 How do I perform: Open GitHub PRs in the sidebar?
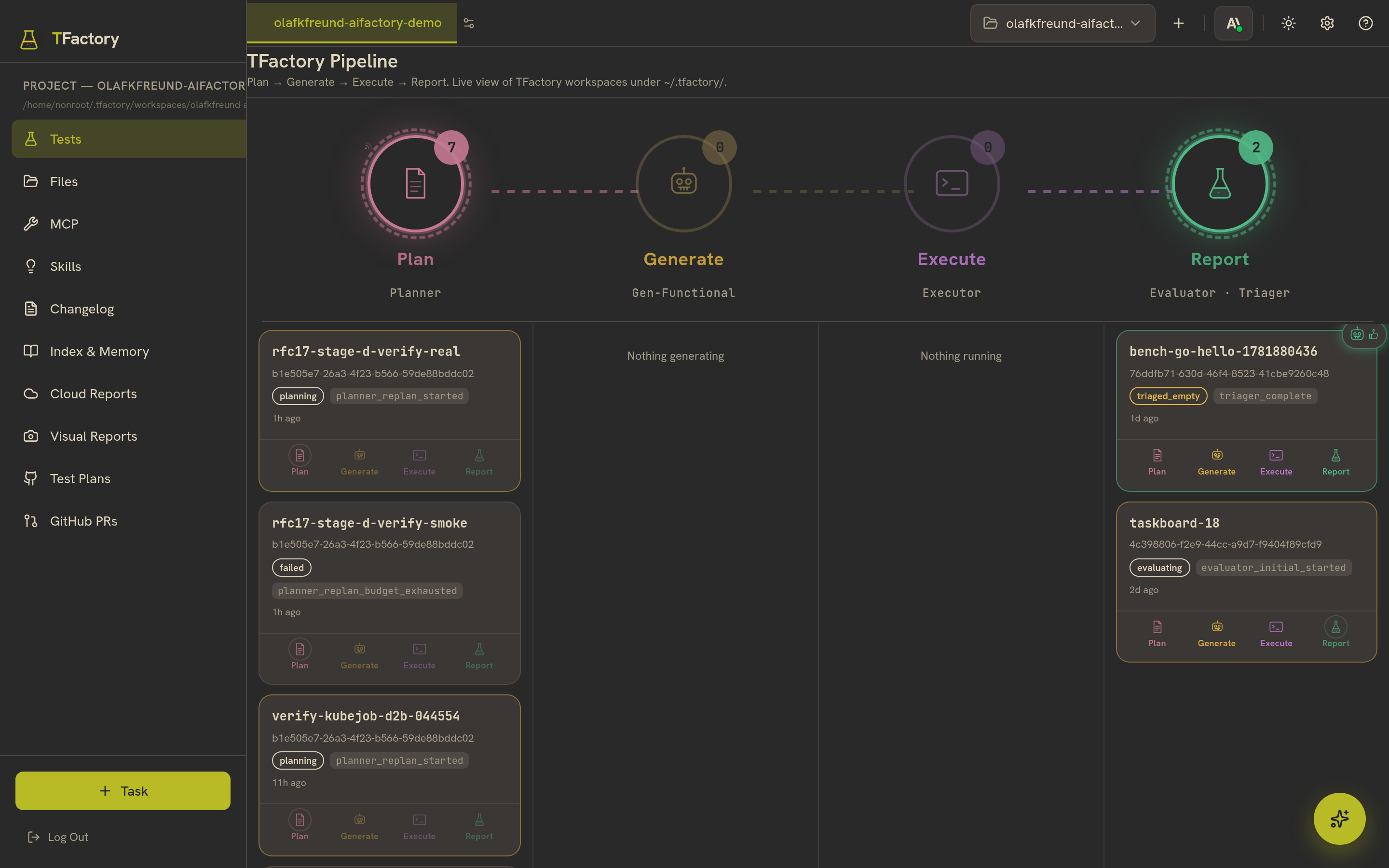pos(129,521)
